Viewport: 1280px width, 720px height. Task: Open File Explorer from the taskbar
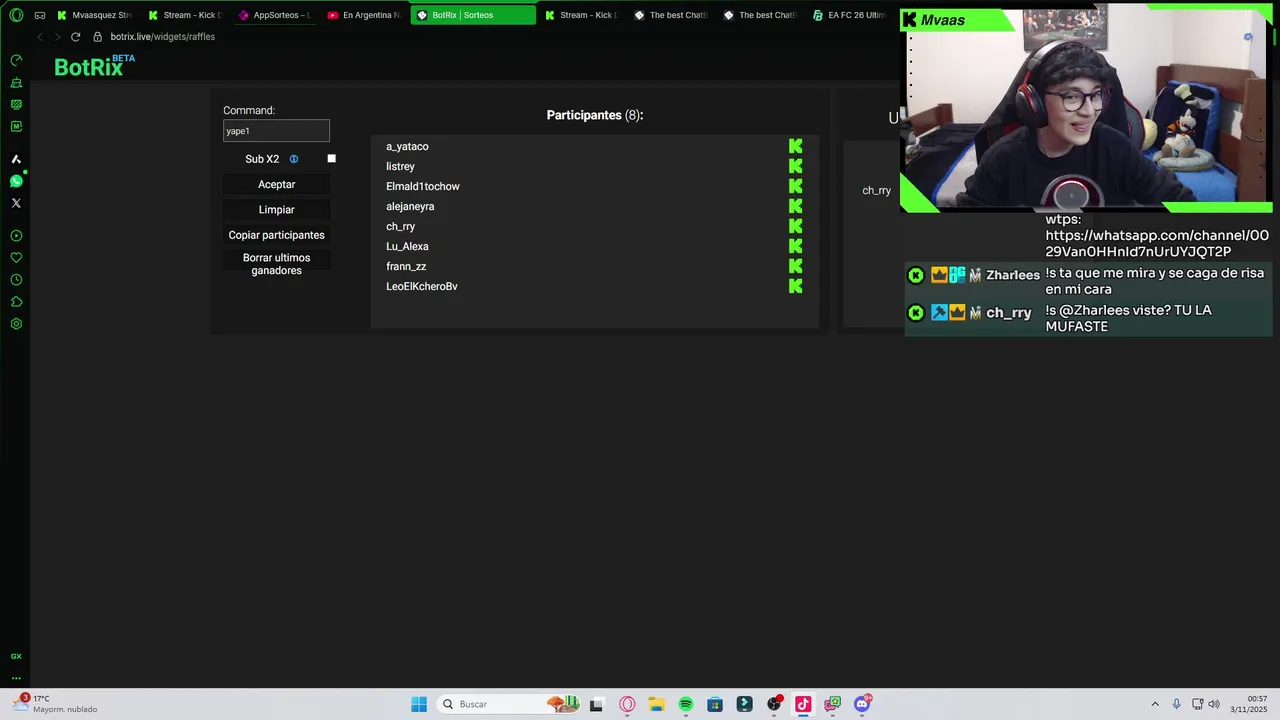point(656,704)
